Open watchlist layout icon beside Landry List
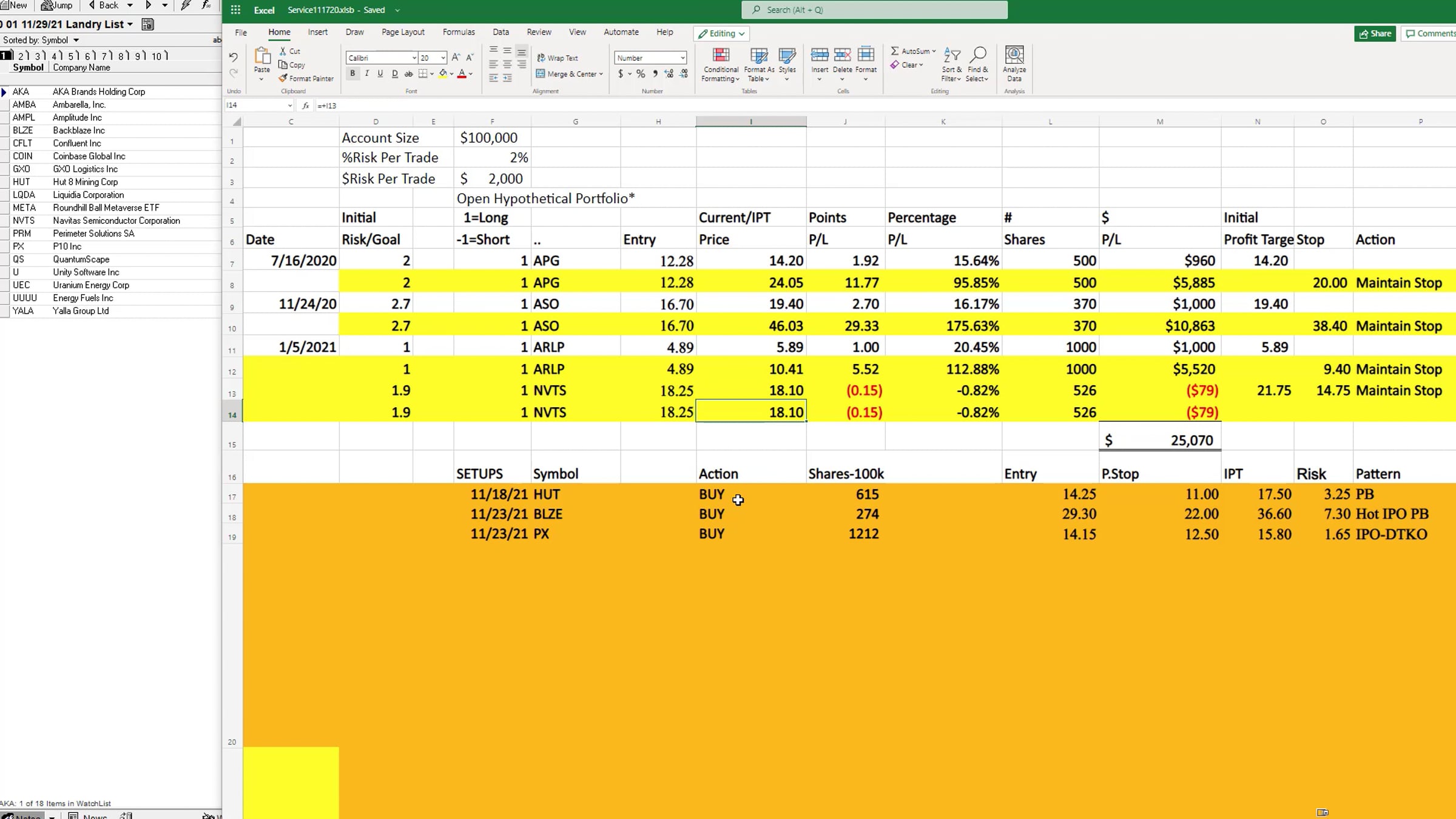This screenshot has width=1456, height=819. tap(147, 24)
